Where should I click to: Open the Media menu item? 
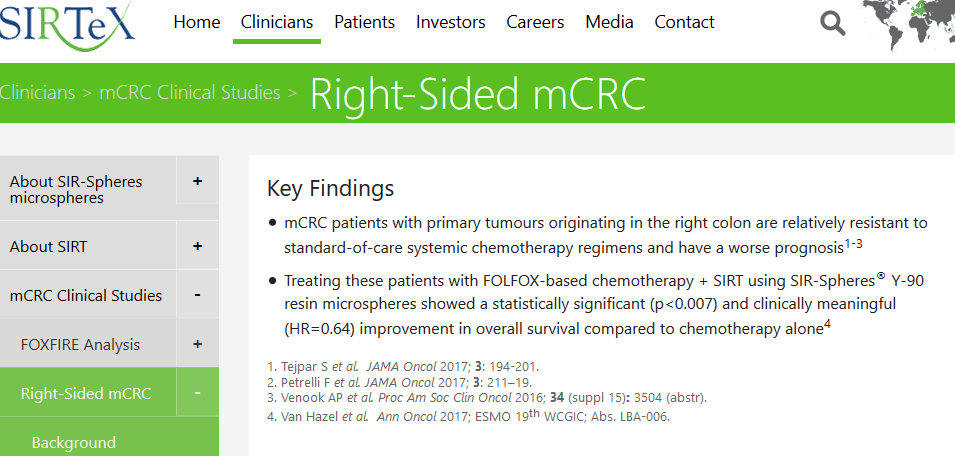tap(609, 23)
